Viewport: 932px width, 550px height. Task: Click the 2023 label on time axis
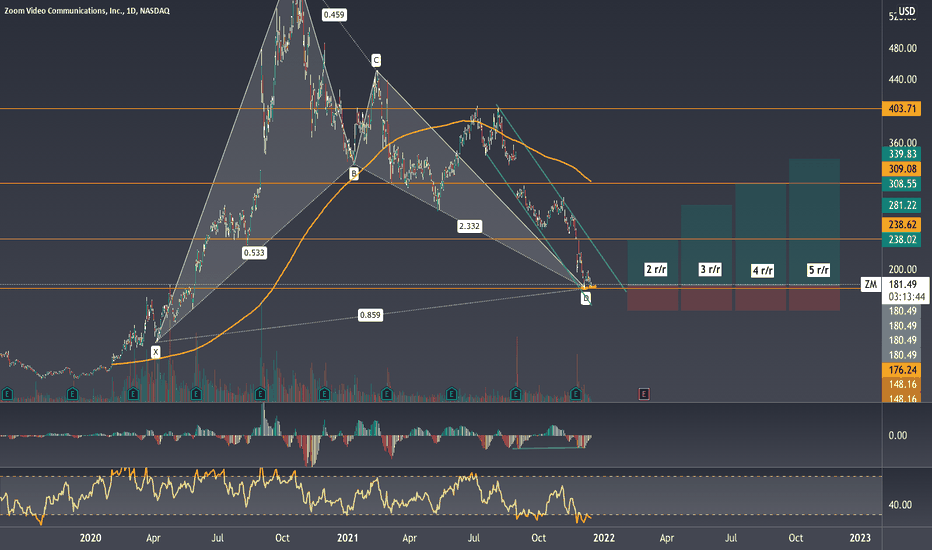860,538
